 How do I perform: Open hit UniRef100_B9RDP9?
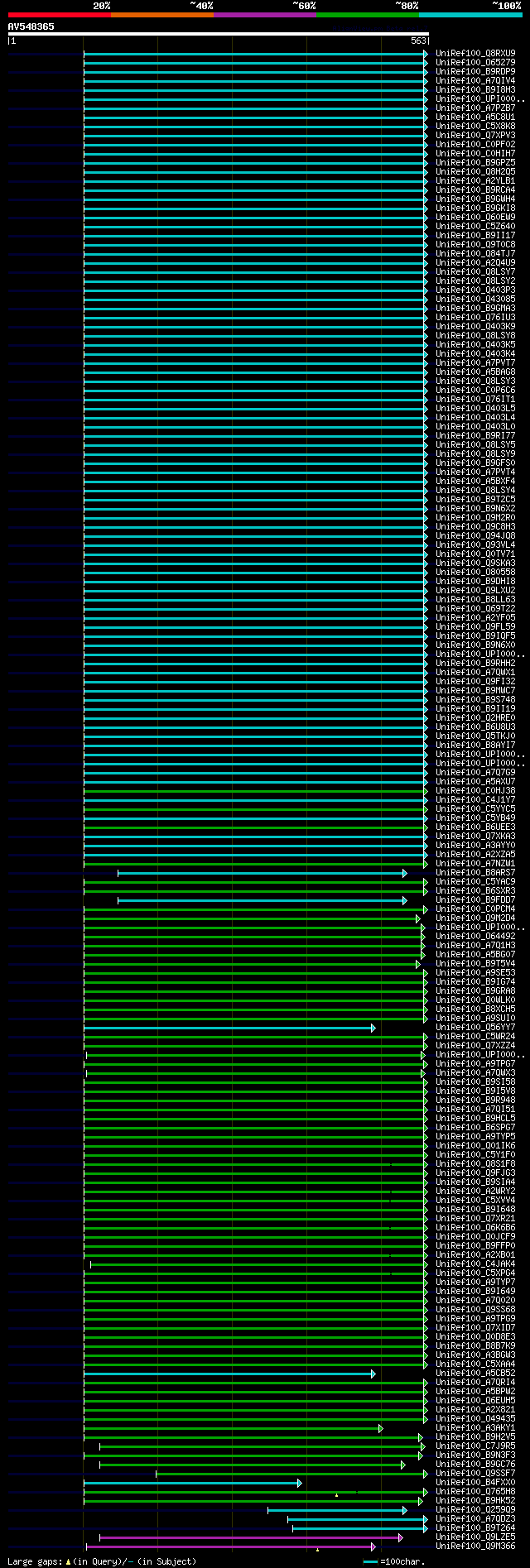pos(475,71)
